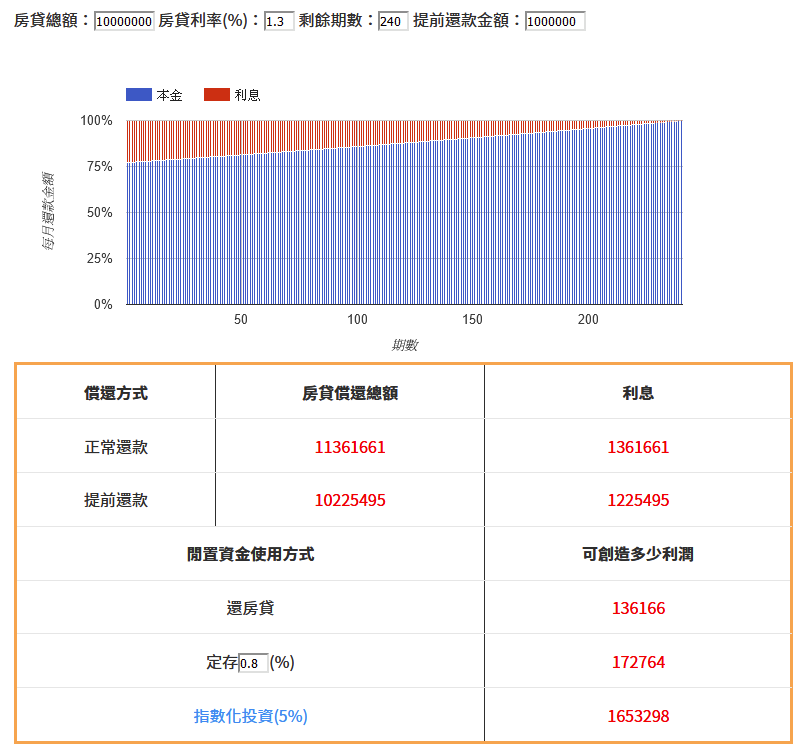
Task: Click the 還房貸 profit value 136166
Action: pos(638,608)
